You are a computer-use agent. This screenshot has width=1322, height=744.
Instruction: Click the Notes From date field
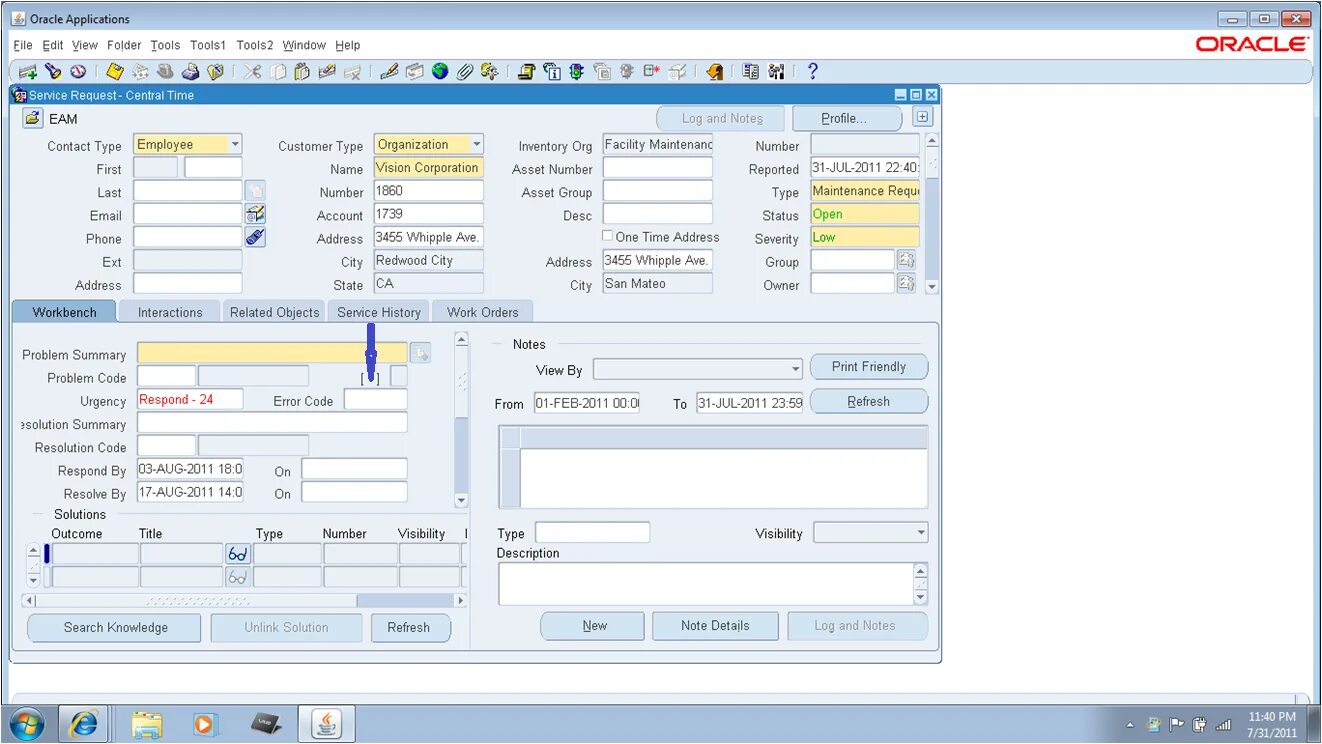587,403
